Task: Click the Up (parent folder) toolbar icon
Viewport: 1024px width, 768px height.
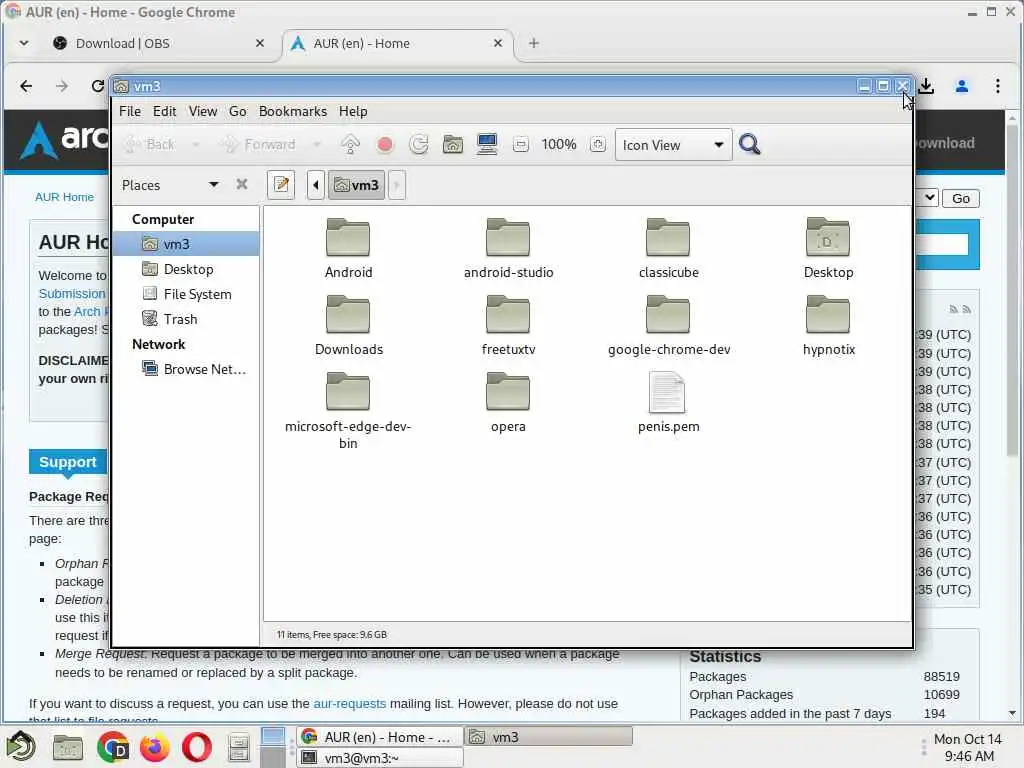Action: click(351, 144)
